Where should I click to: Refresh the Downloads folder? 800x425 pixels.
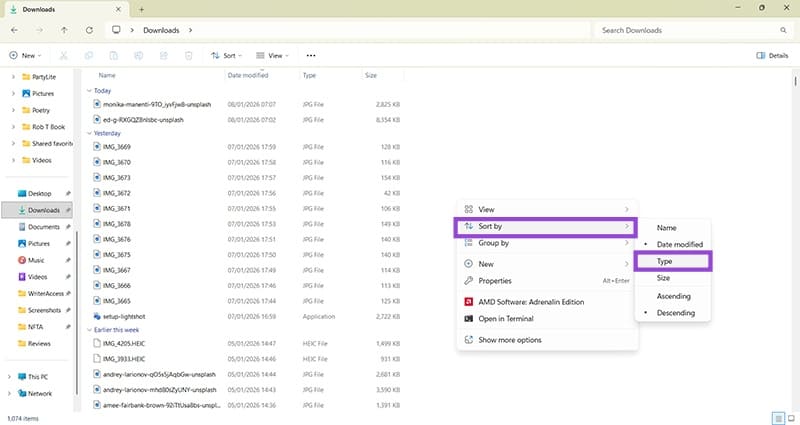pos(89,30)
